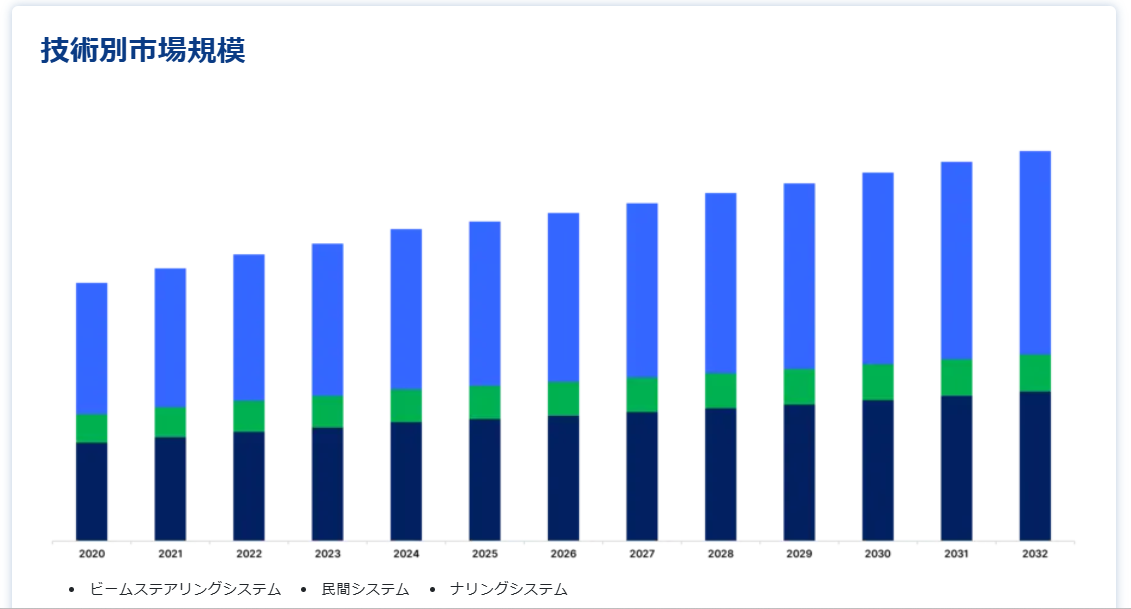Select the dark navy segment of the 2021 bar

(170, 488)
